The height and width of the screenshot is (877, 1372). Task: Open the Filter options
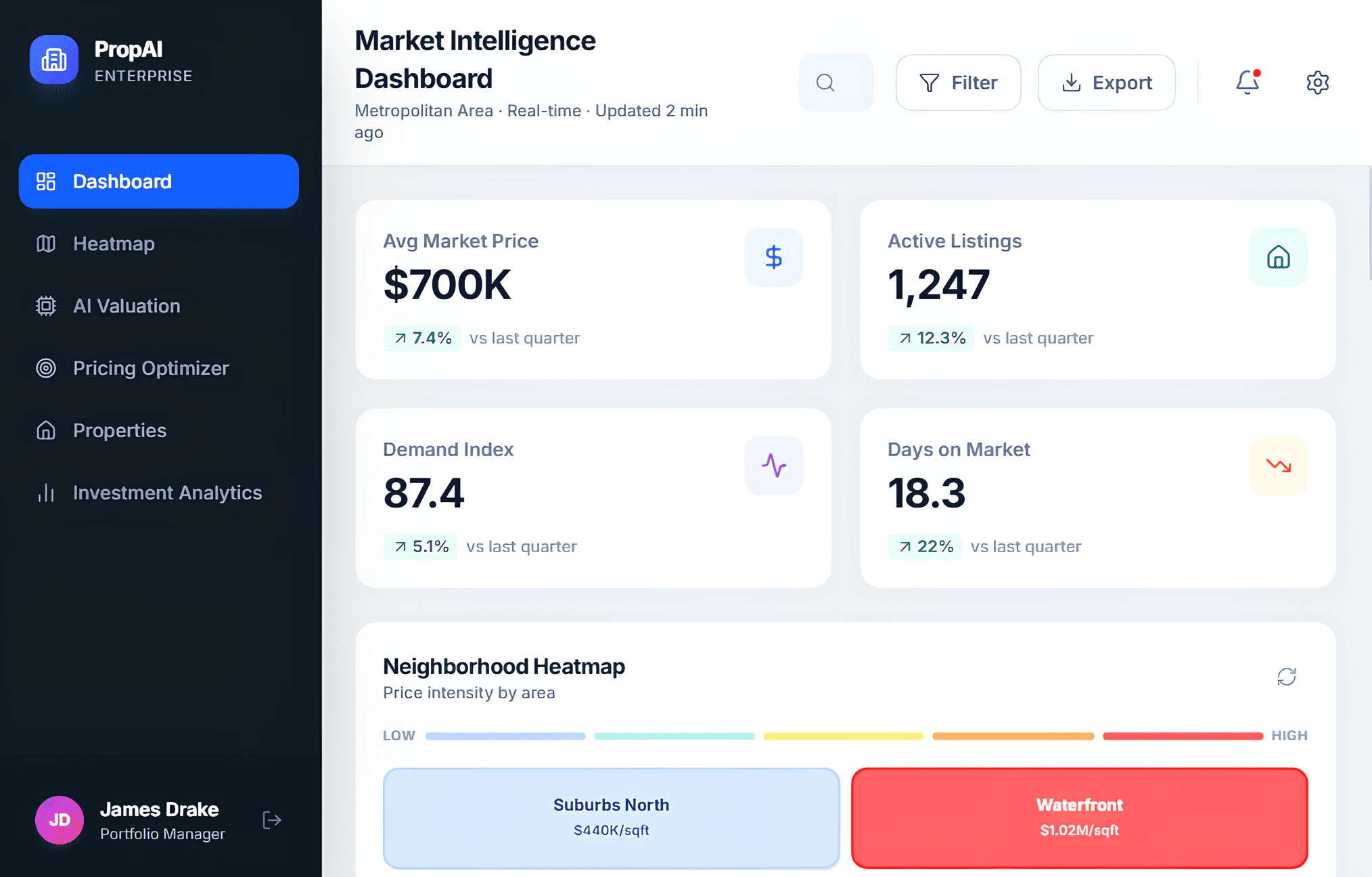click(959, 82)
